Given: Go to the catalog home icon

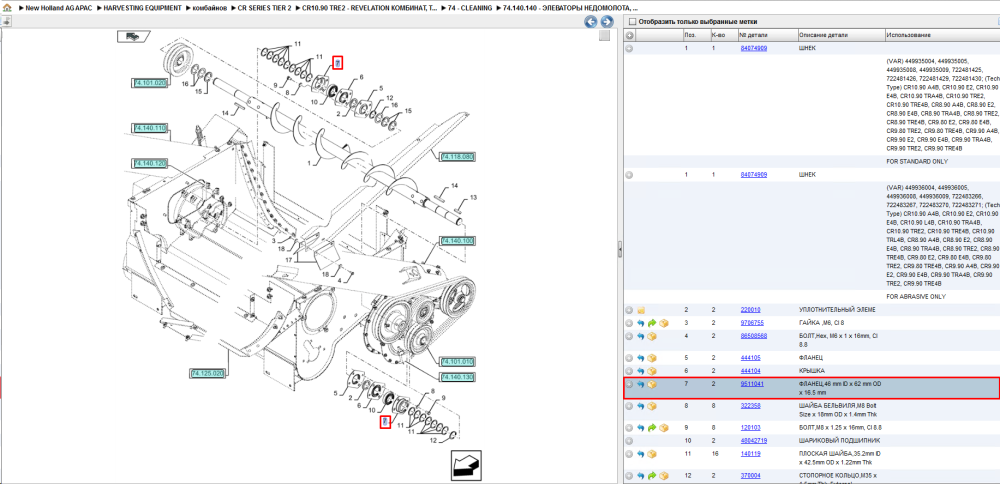Looking at the screenshot, I should point(7,8).
